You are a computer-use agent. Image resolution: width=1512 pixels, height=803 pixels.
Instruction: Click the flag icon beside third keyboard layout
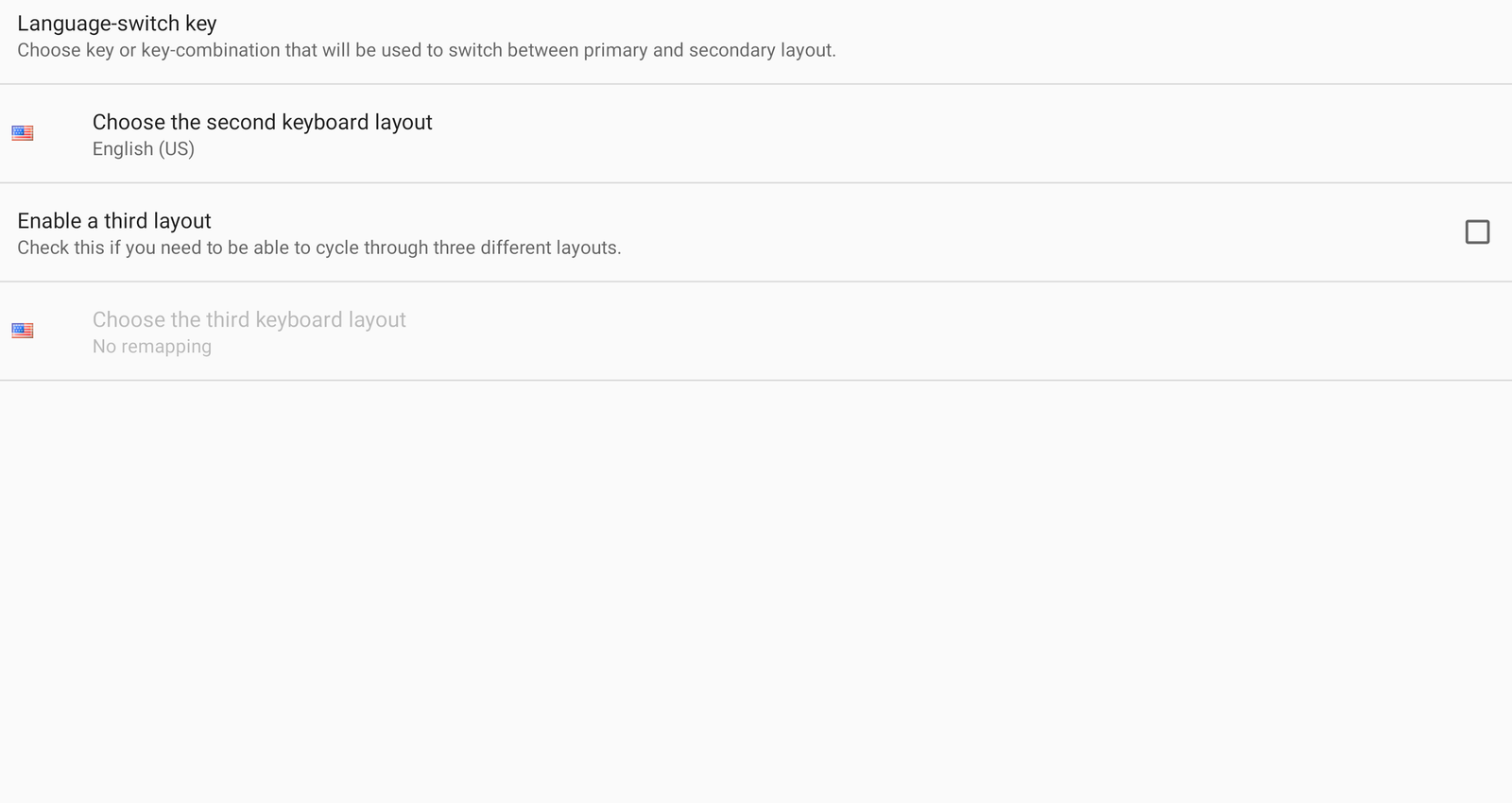click(x=23, y=331)
